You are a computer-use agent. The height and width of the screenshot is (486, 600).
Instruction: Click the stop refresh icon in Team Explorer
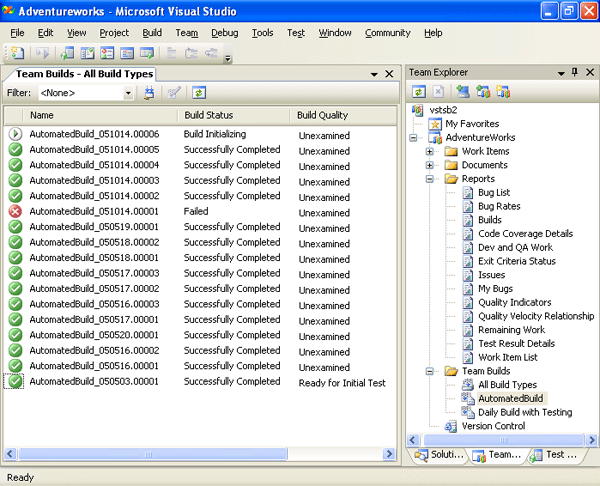(x=438, y=92)
